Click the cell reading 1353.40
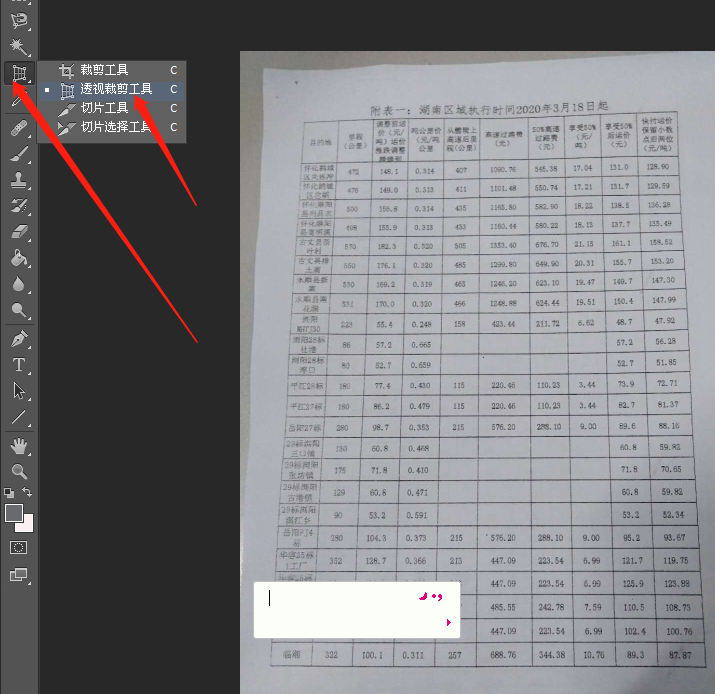 tap(503, 245)
